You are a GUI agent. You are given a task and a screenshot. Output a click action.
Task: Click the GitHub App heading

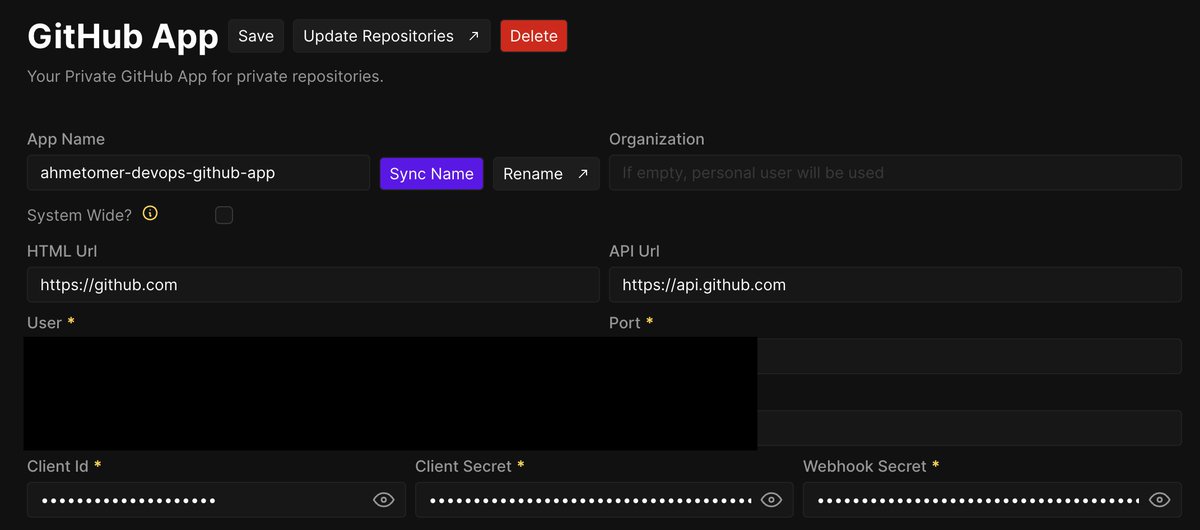coord(123,37)
